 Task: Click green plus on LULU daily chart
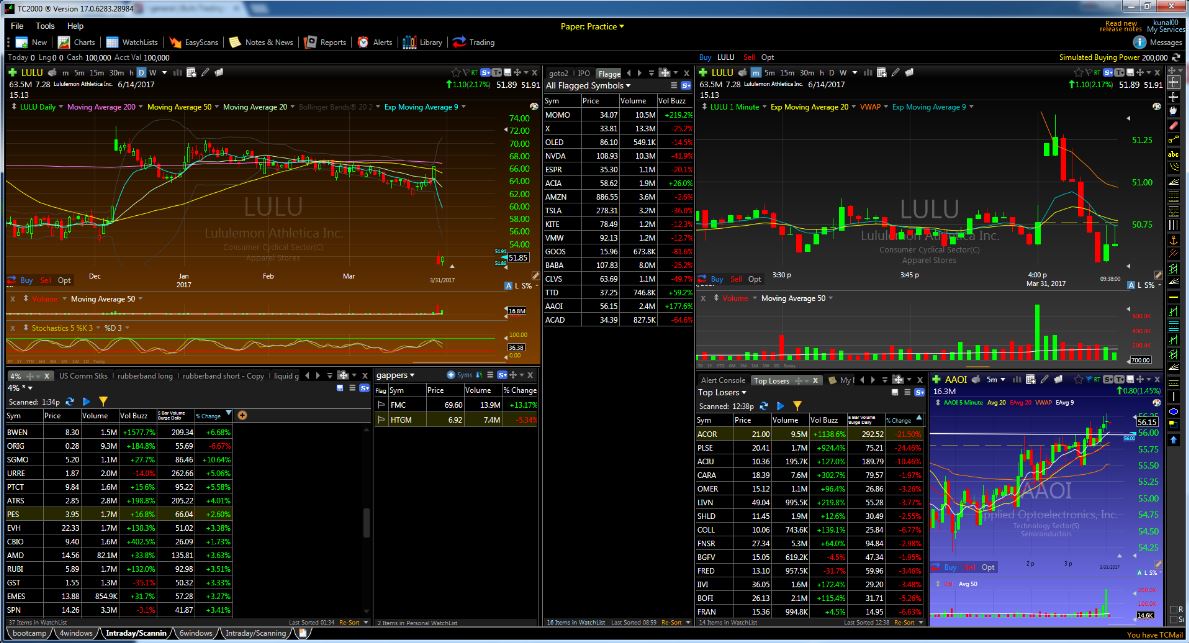pos(12,73)
